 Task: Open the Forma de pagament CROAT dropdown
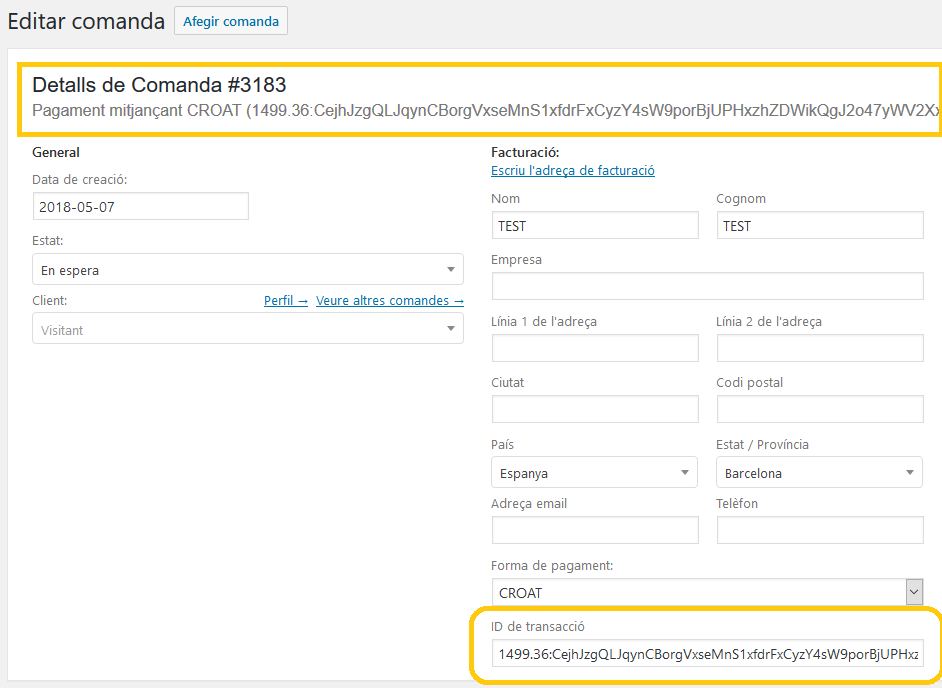coord(708,592)
